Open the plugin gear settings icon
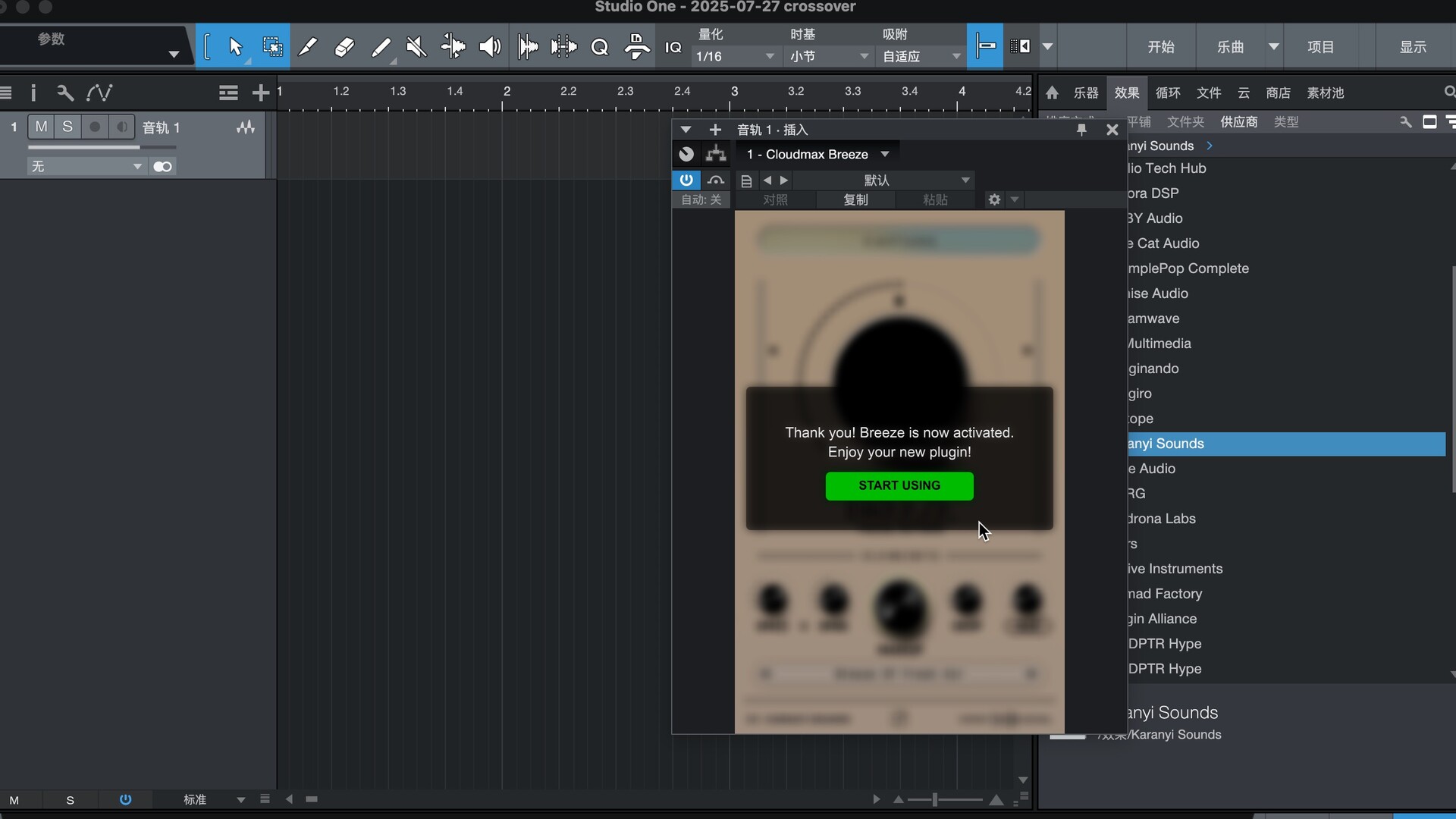The height and width of the screenshot is (819, 1456). coord(994,199)
